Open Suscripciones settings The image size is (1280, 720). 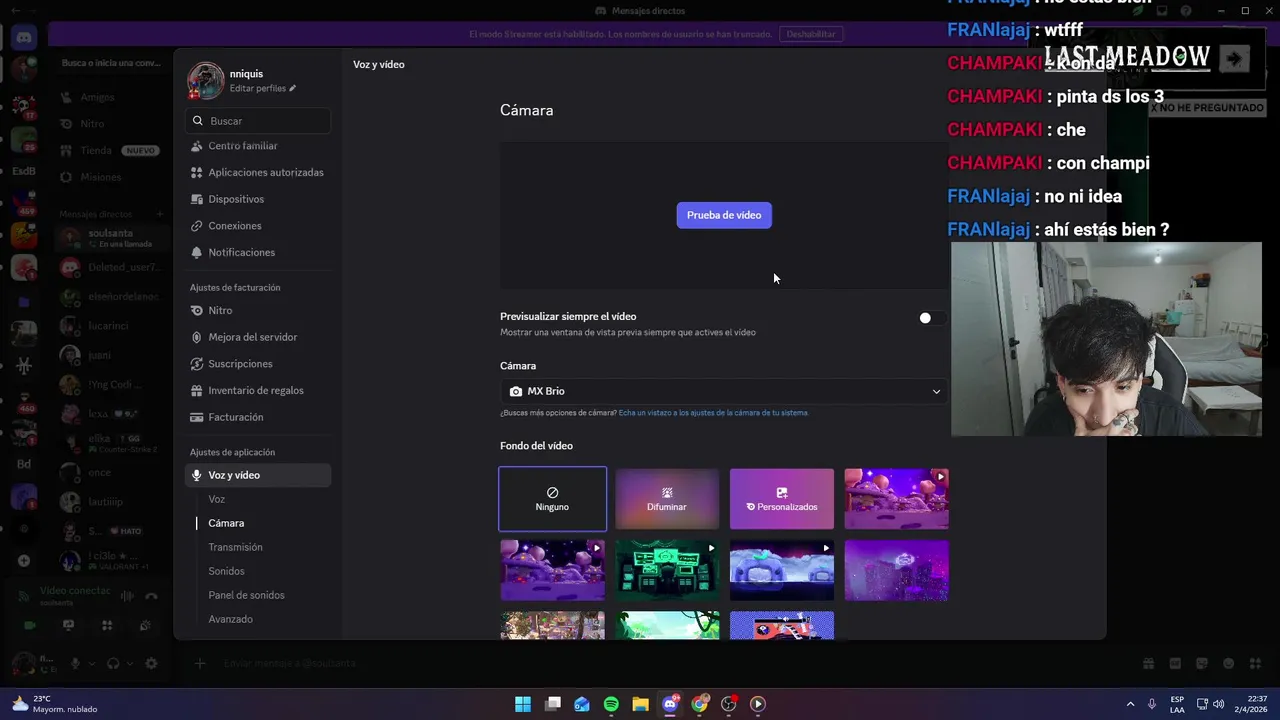click(x=258, y=364)
